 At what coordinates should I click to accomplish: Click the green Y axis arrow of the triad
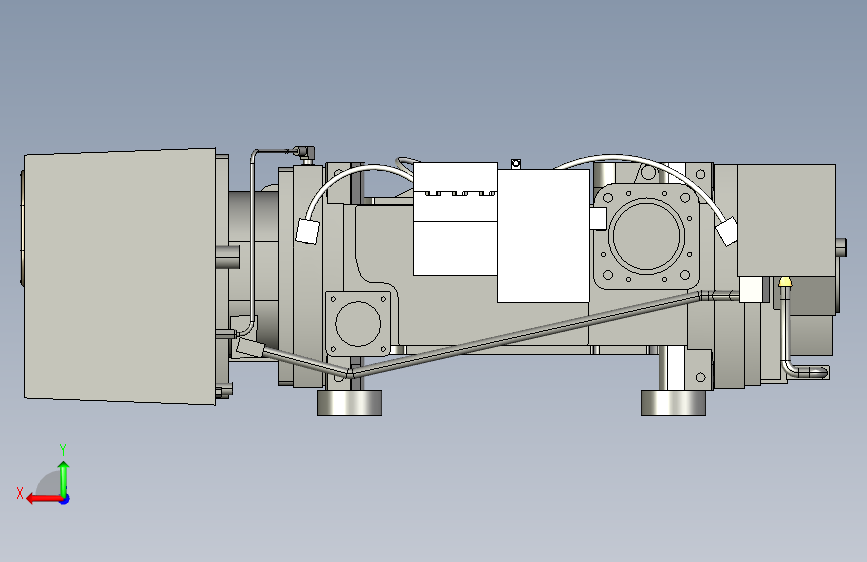click(64, 478)
